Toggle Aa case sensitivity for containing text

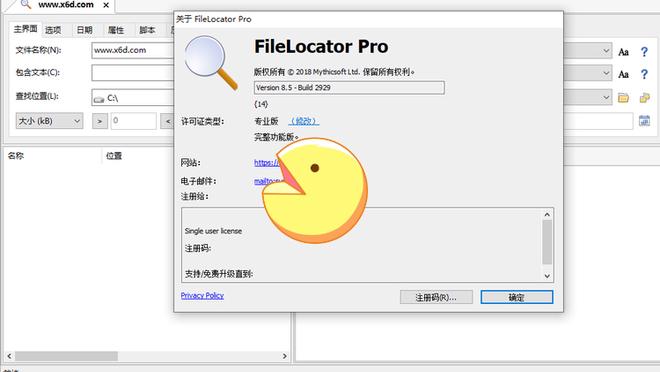coord(623,74)
